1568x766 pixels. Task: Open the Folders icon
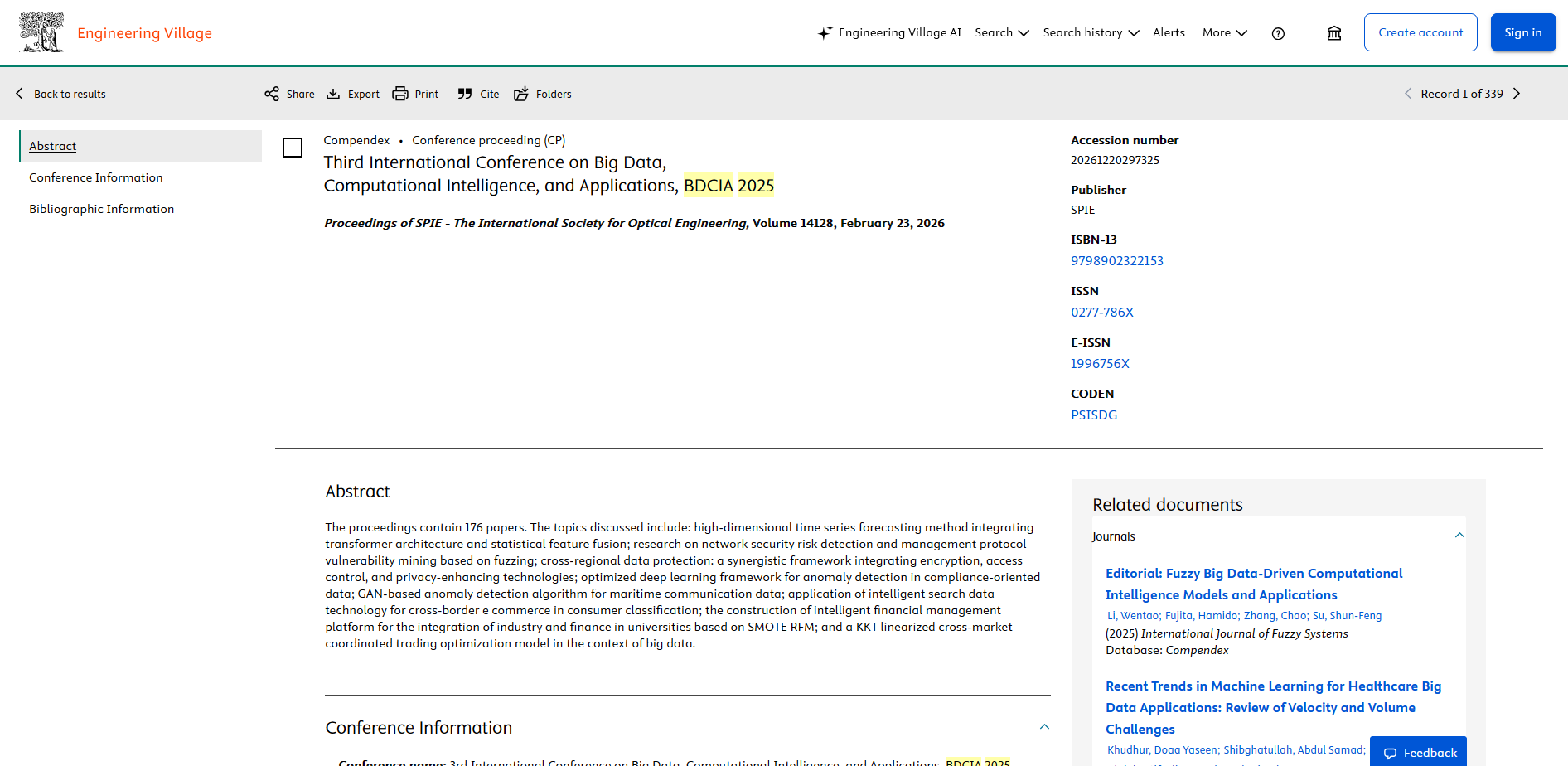pos(521,94)
